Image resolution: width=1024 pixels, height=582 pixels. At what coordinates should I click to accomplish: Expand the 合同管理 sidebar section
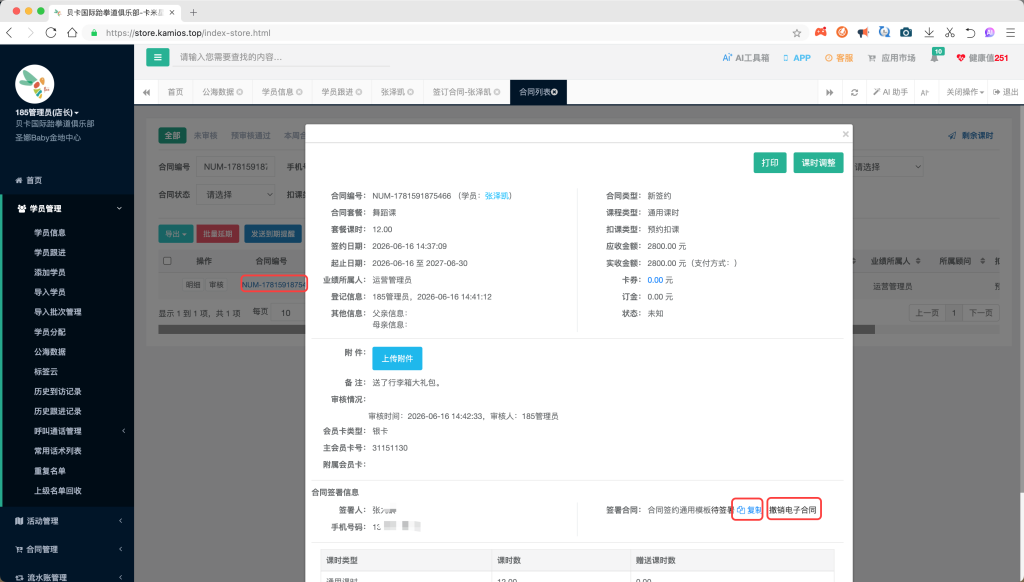coord(69,549)
